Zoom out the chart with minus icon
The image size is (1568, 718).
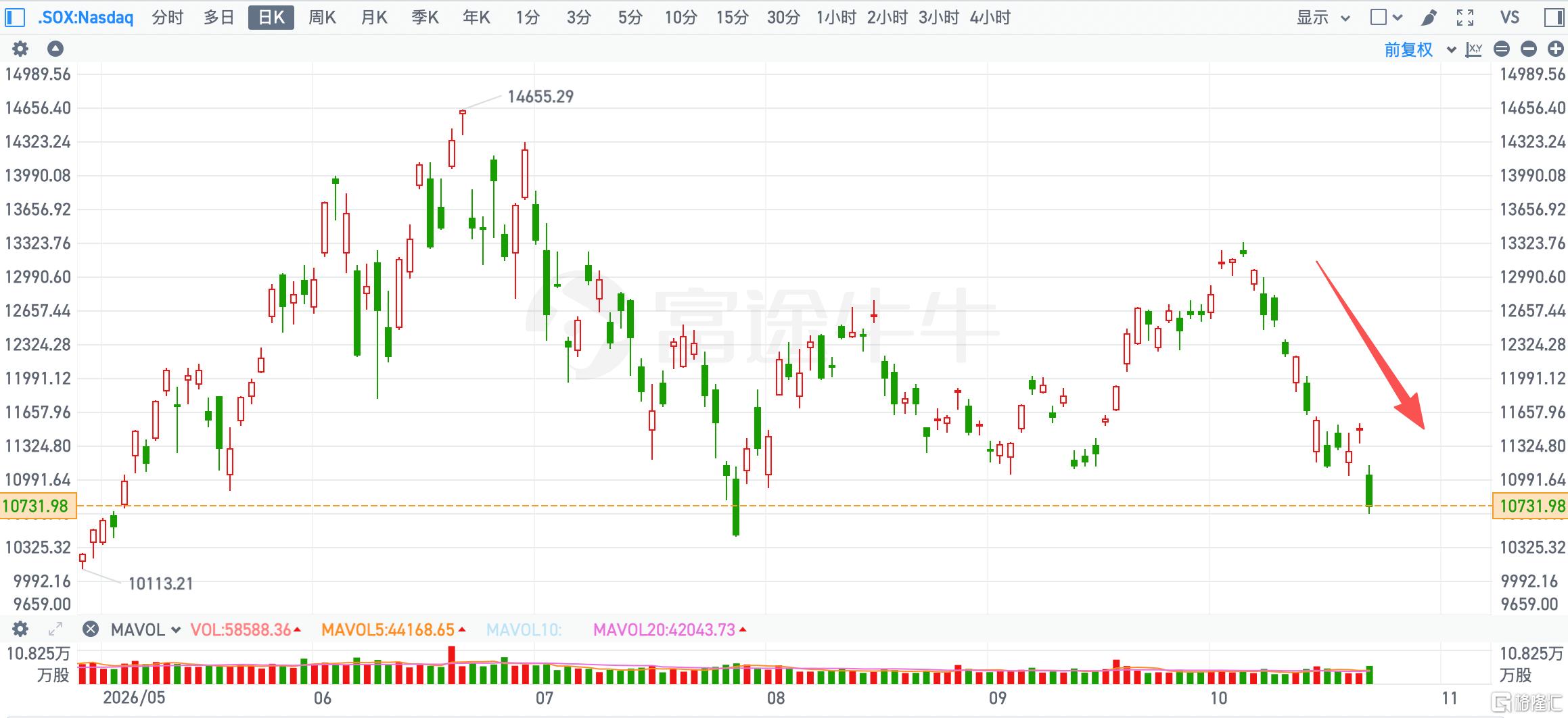coord(1529,49)
